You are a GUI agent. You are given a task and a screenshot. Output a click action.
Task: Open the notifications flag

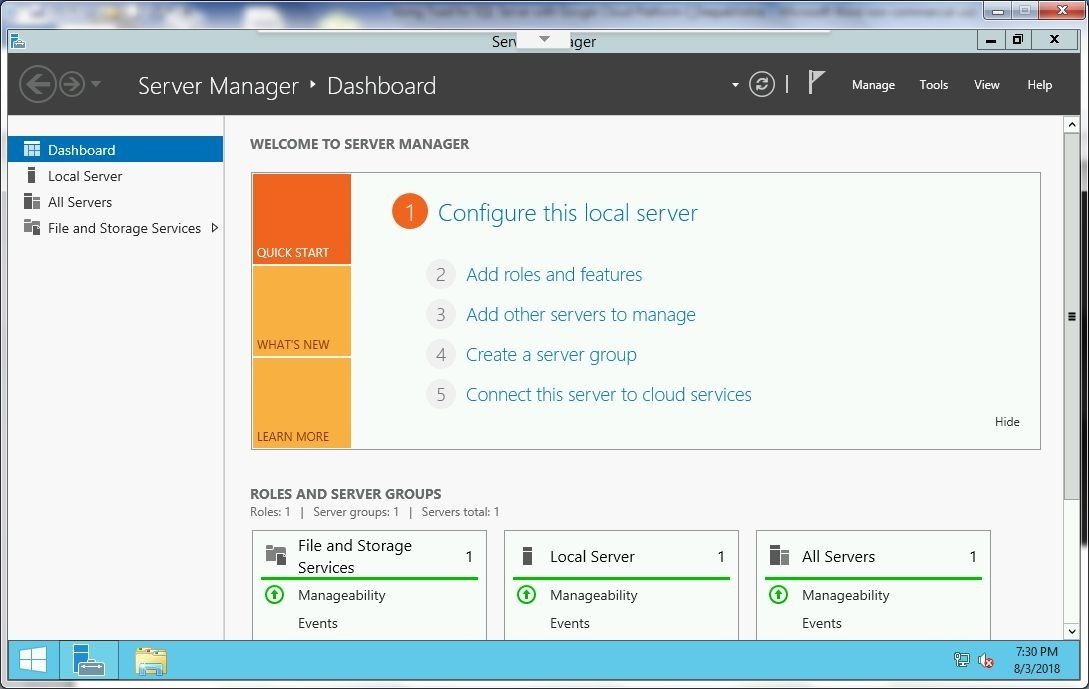[x=814, y=82]
